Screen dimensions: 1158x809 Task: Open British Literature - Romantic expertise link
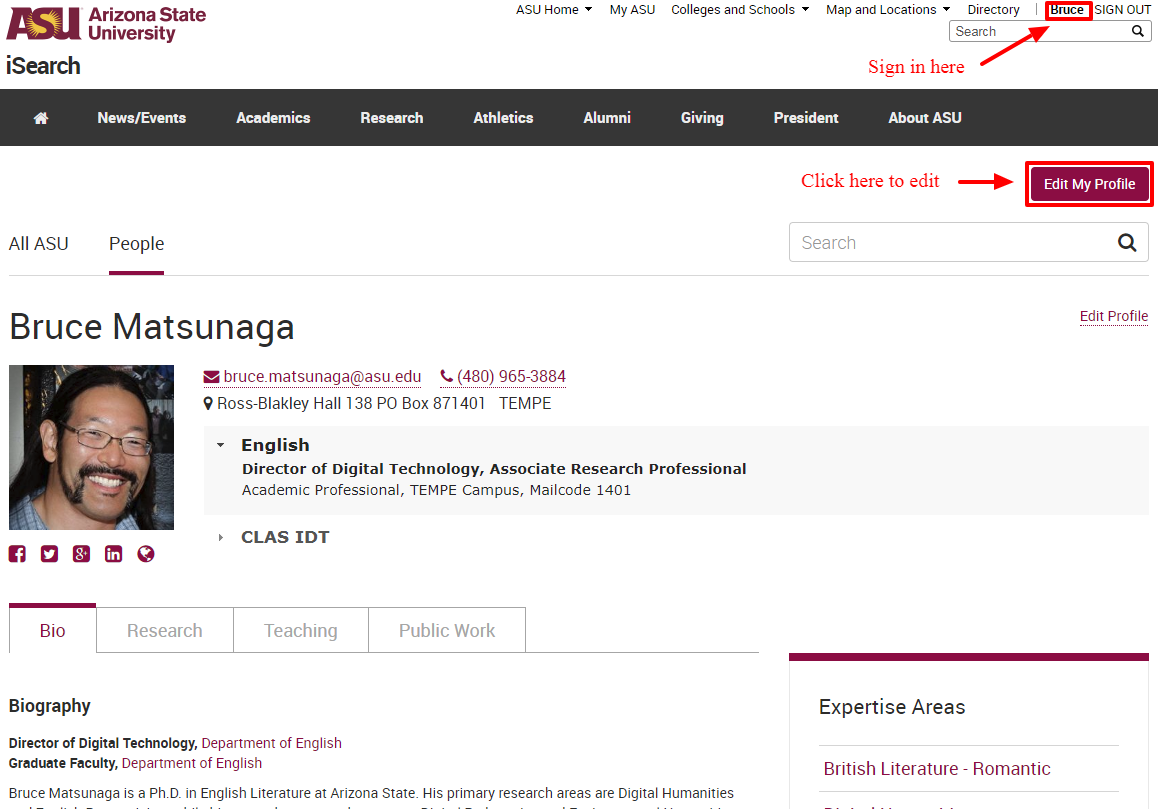936,769
